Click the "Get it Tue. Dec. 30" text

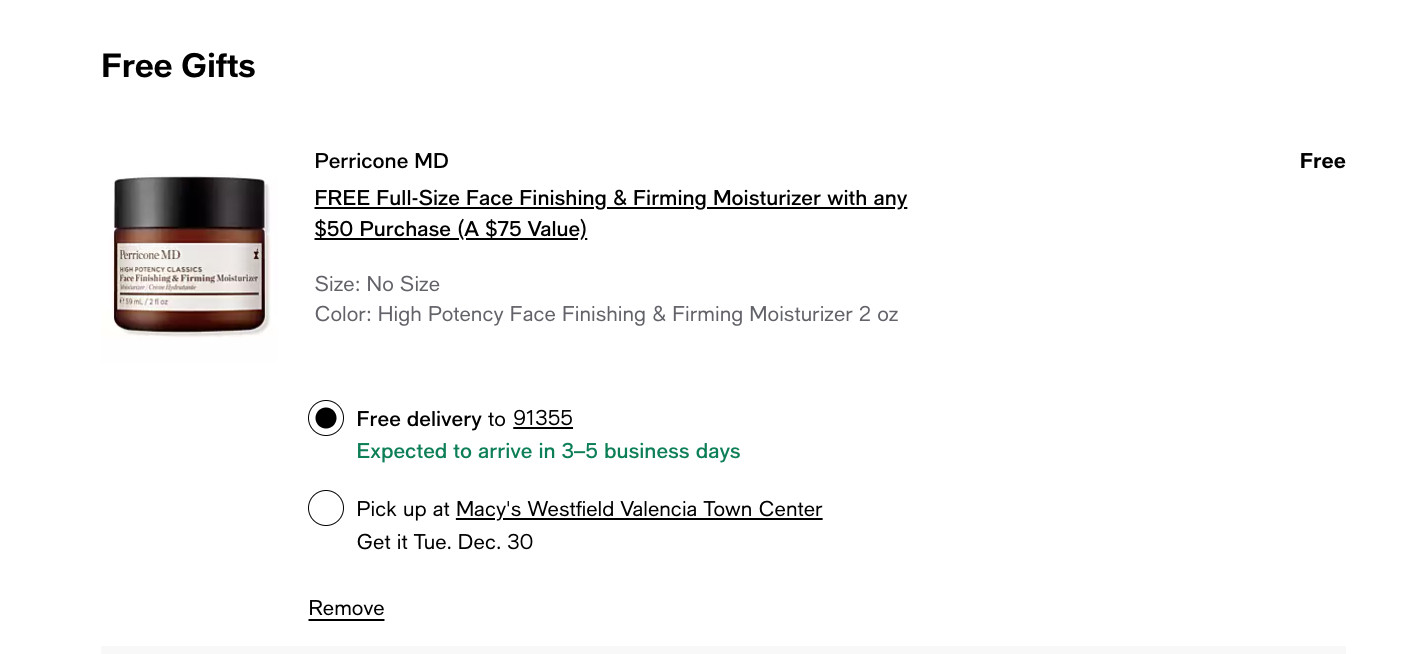(x=444, y=542)
